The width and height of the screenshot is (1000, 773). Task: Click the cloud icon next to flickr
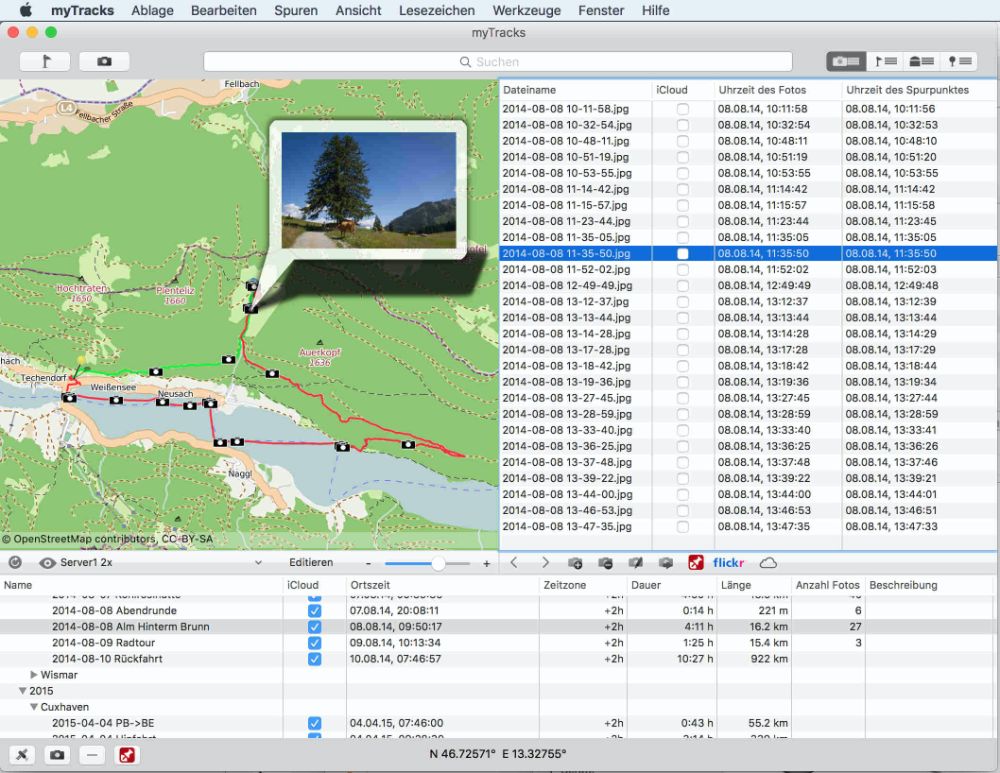[x=768, y=563]
